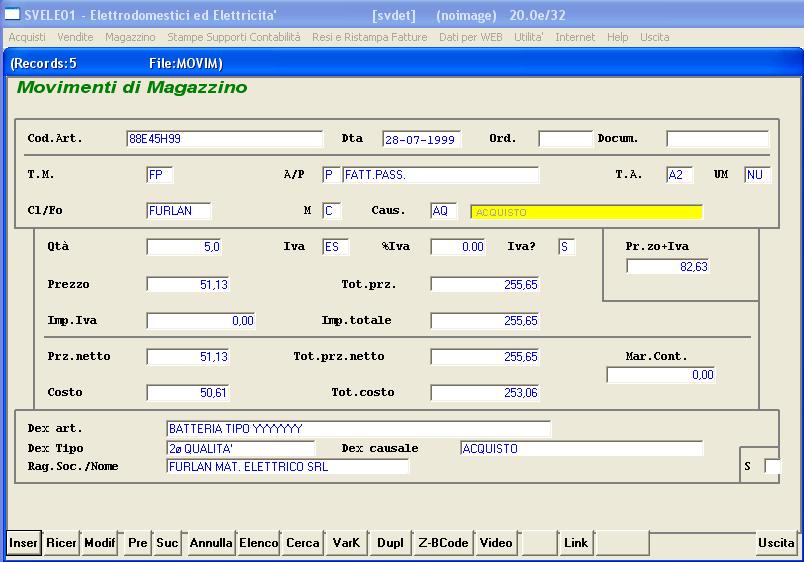The image size is (804, 562).
Task: Click the Qtà quantity field
Action: click(x=185, y=247)
